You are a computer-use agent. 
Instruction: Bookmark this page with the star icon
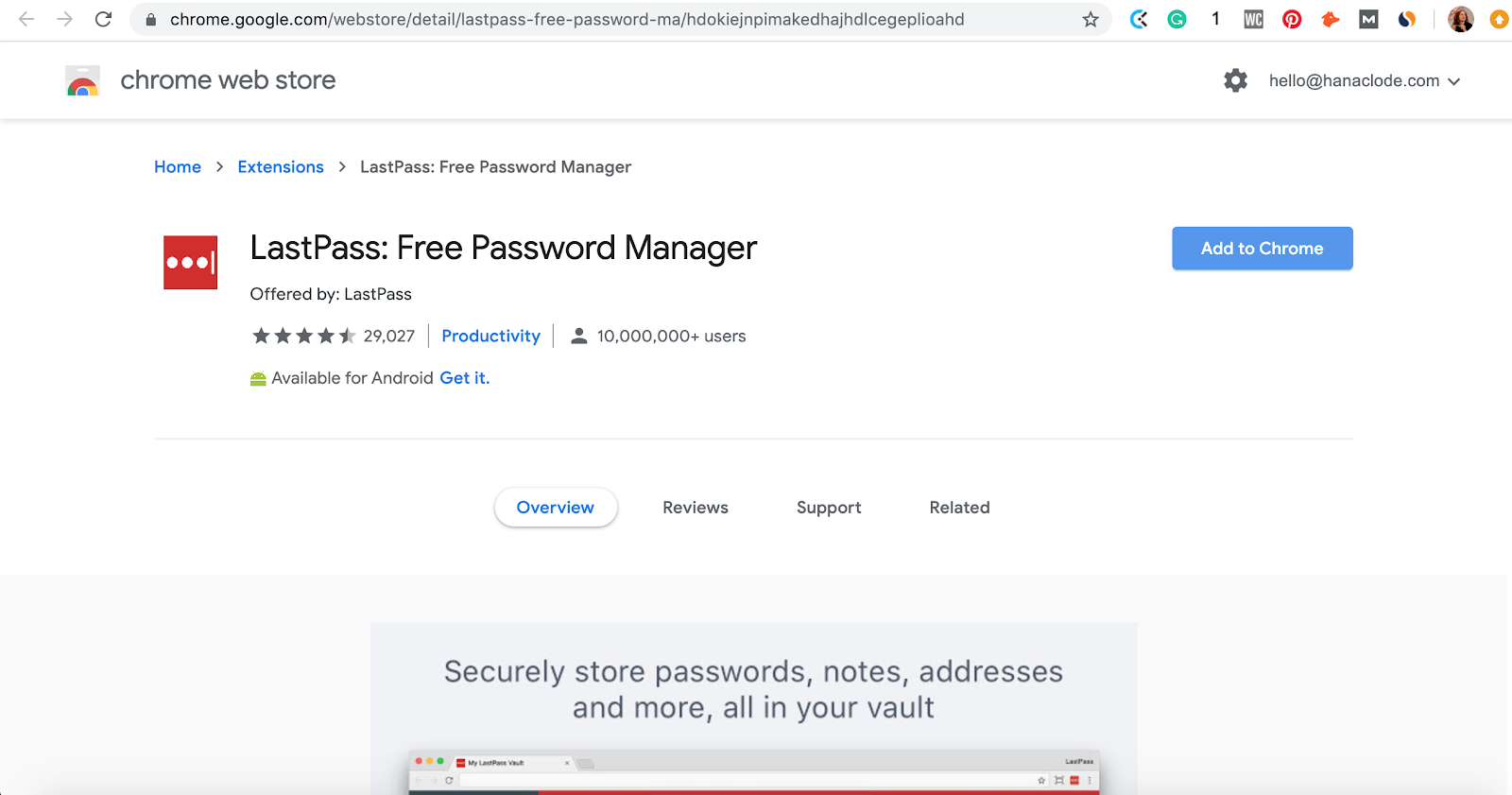[1091, 19]
